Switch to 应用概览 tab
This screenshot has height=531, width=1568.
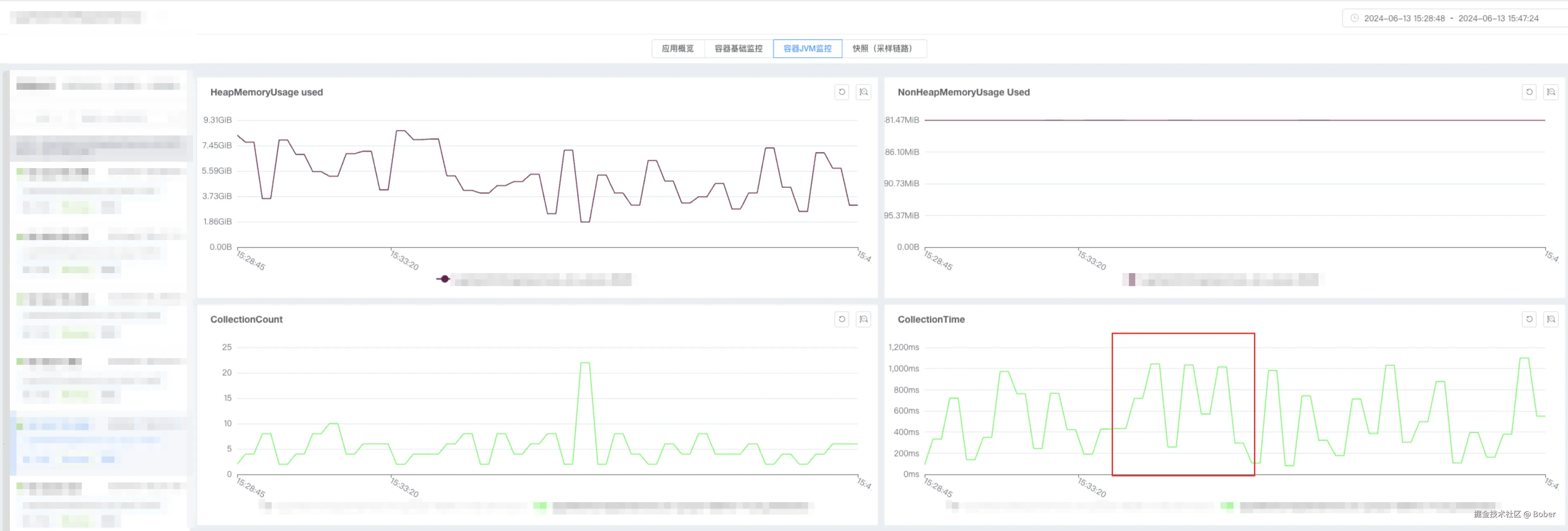(677, 49)
